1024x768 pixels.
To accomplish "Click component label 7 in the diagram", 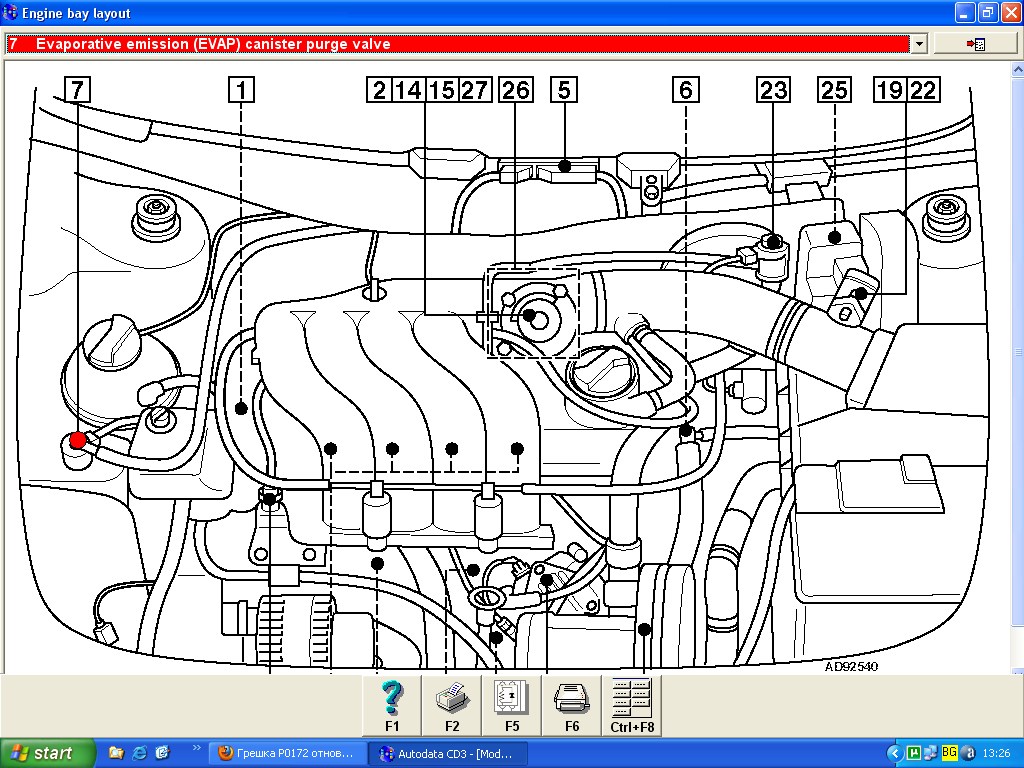I will 78,90.
